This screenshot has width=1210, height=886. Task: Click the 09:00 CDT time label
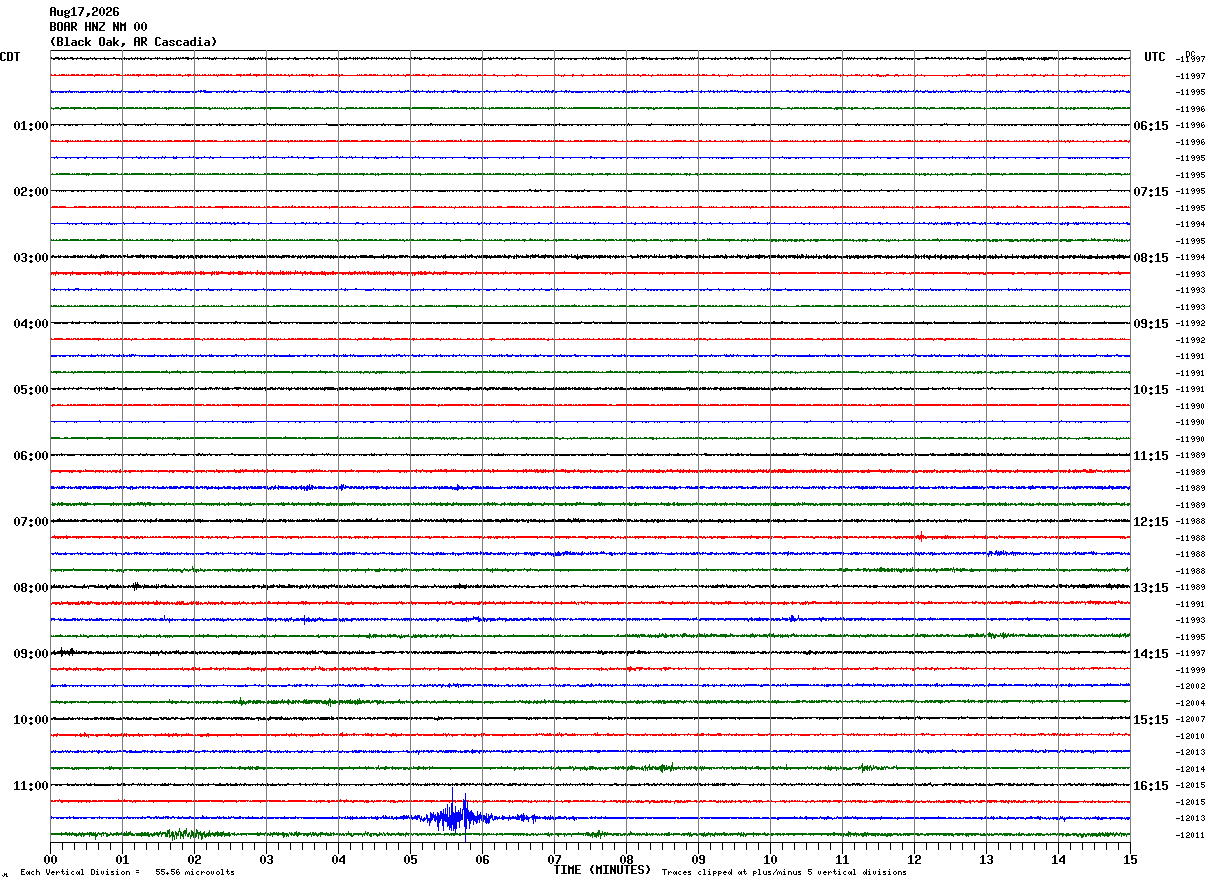tap(30, 654)
